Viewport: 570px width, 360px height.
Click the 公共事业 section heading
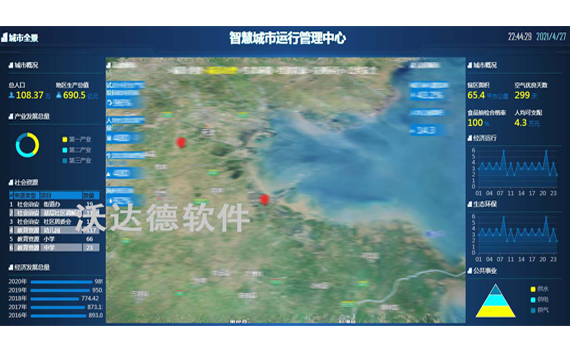485,271
